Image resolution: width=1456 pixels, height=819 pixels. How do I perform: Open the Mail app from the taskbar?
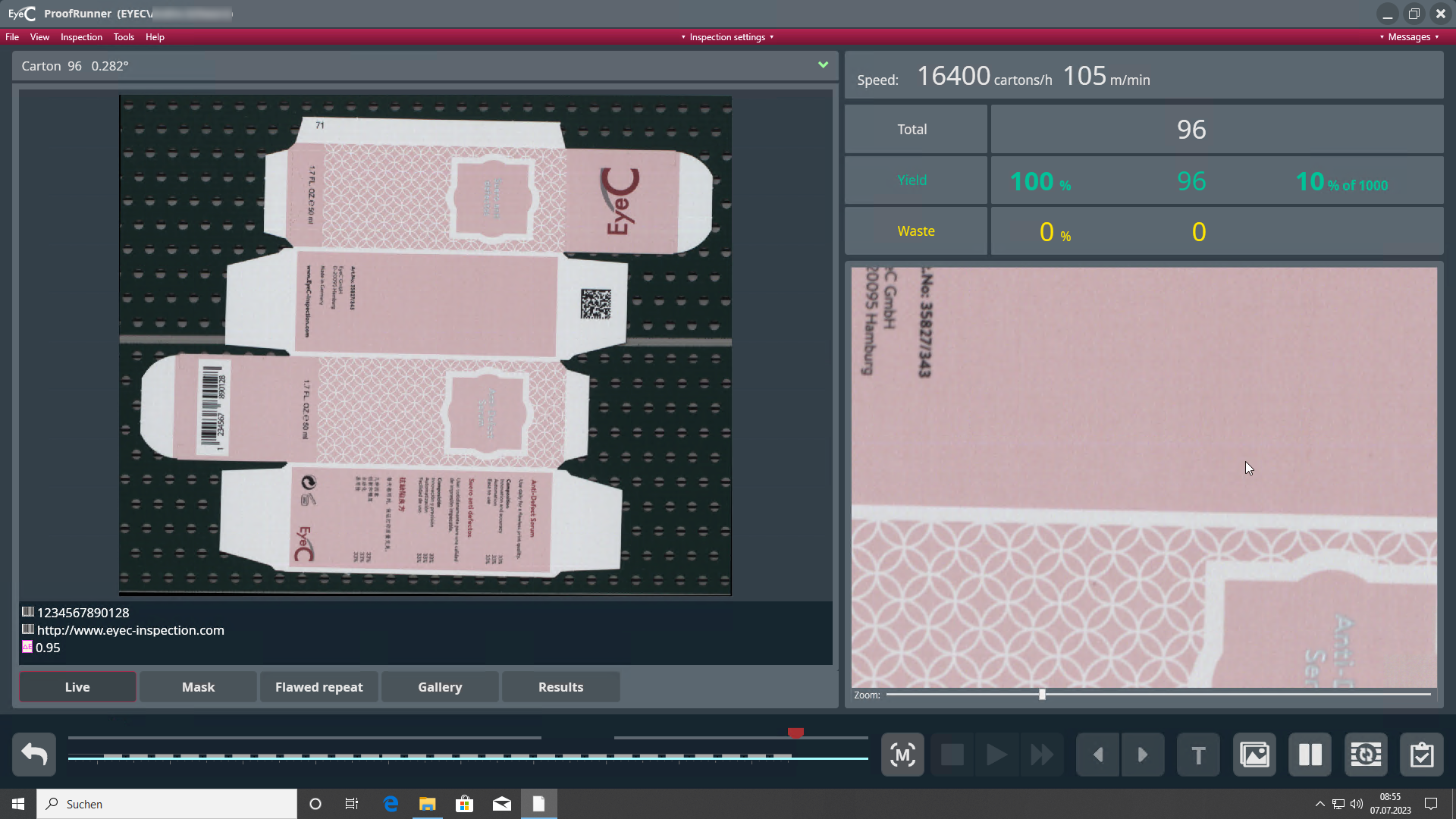coord(502,804)
